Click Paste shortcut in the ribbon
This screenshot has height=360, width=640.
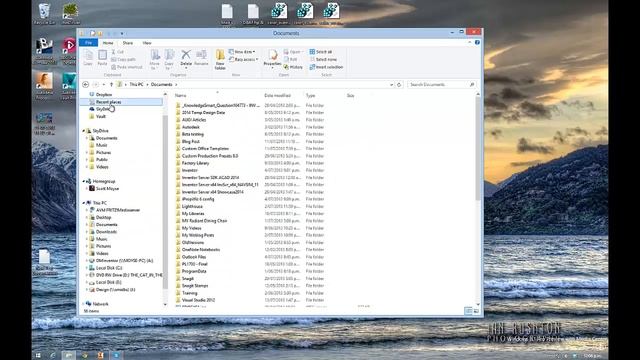(x=127, y=67)
